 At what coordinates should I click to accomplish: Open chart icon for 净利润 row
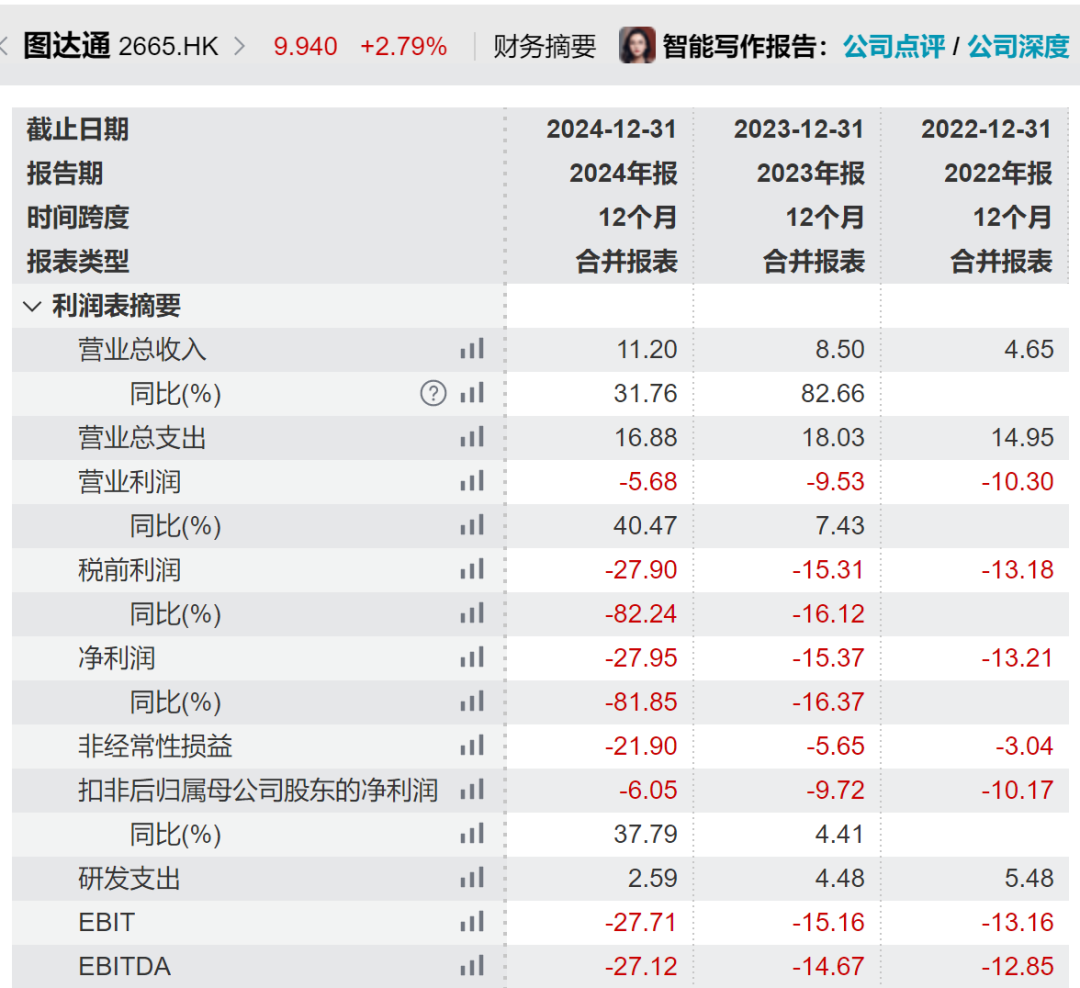[x=472, y=657]
